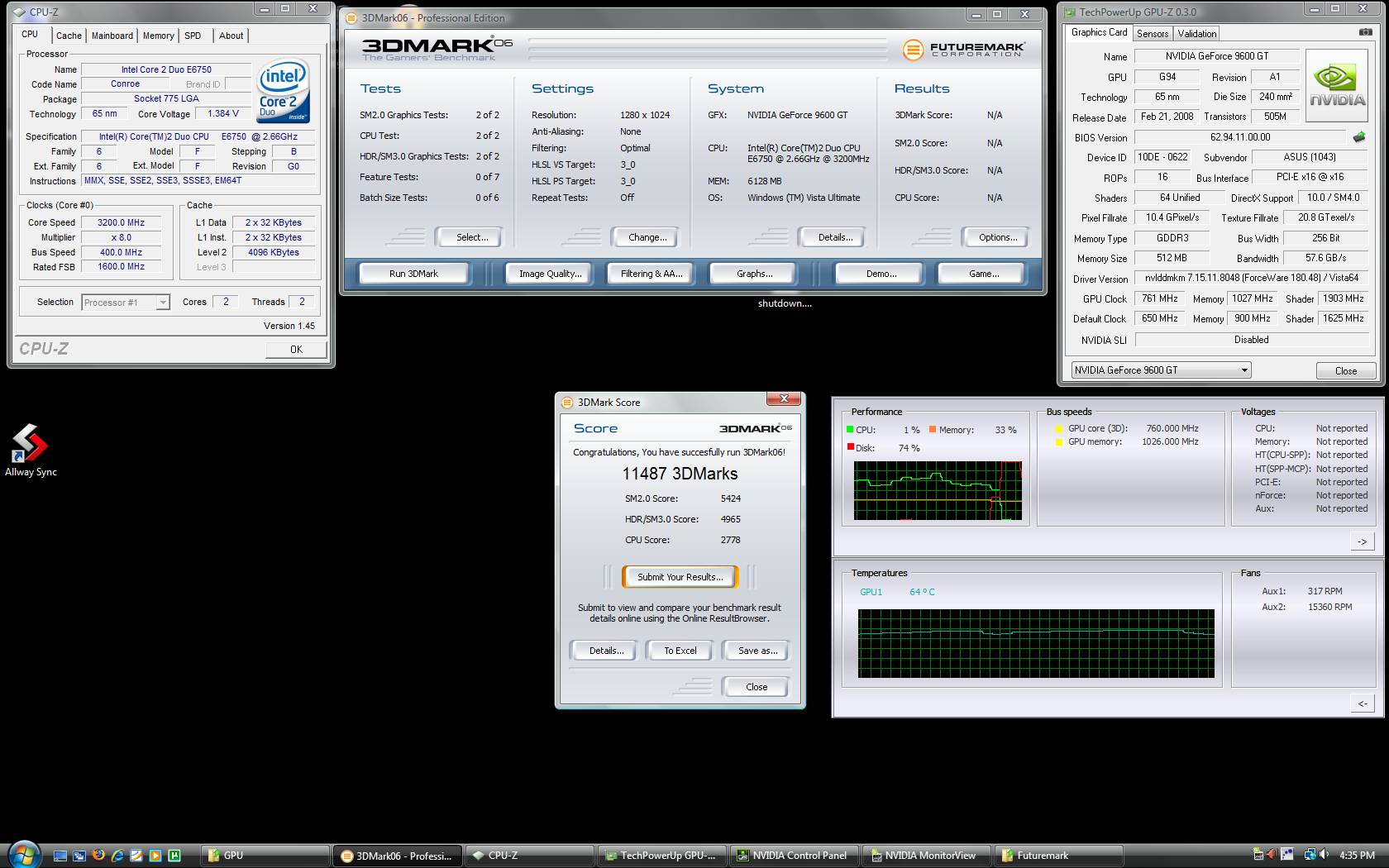Screen dimensions: 1389x868
Task: Click the Futuremark Corporation logo
Action: tap(963, 50)
